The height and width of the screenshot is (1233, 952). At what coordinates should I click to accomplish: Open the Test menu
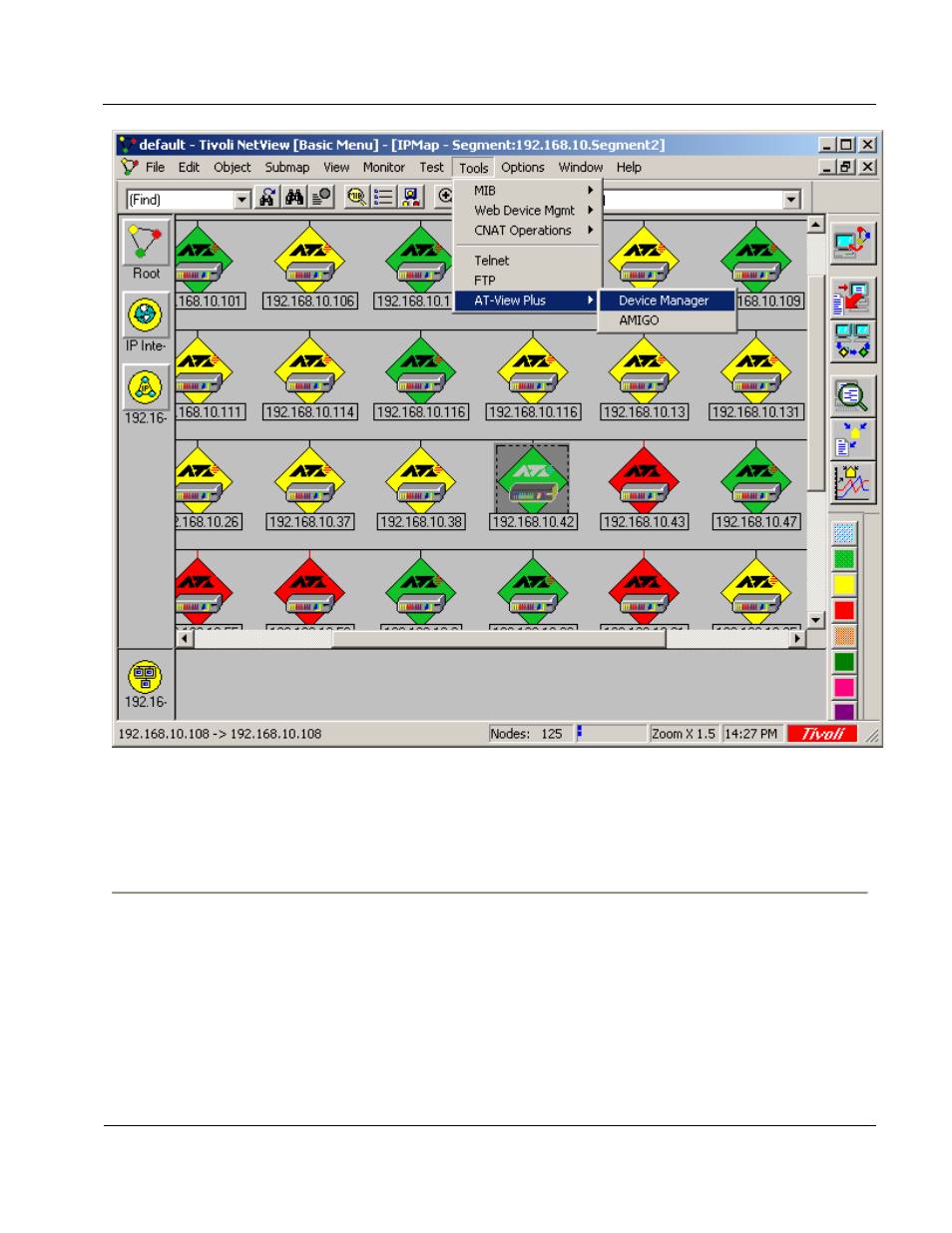(431, 168)
